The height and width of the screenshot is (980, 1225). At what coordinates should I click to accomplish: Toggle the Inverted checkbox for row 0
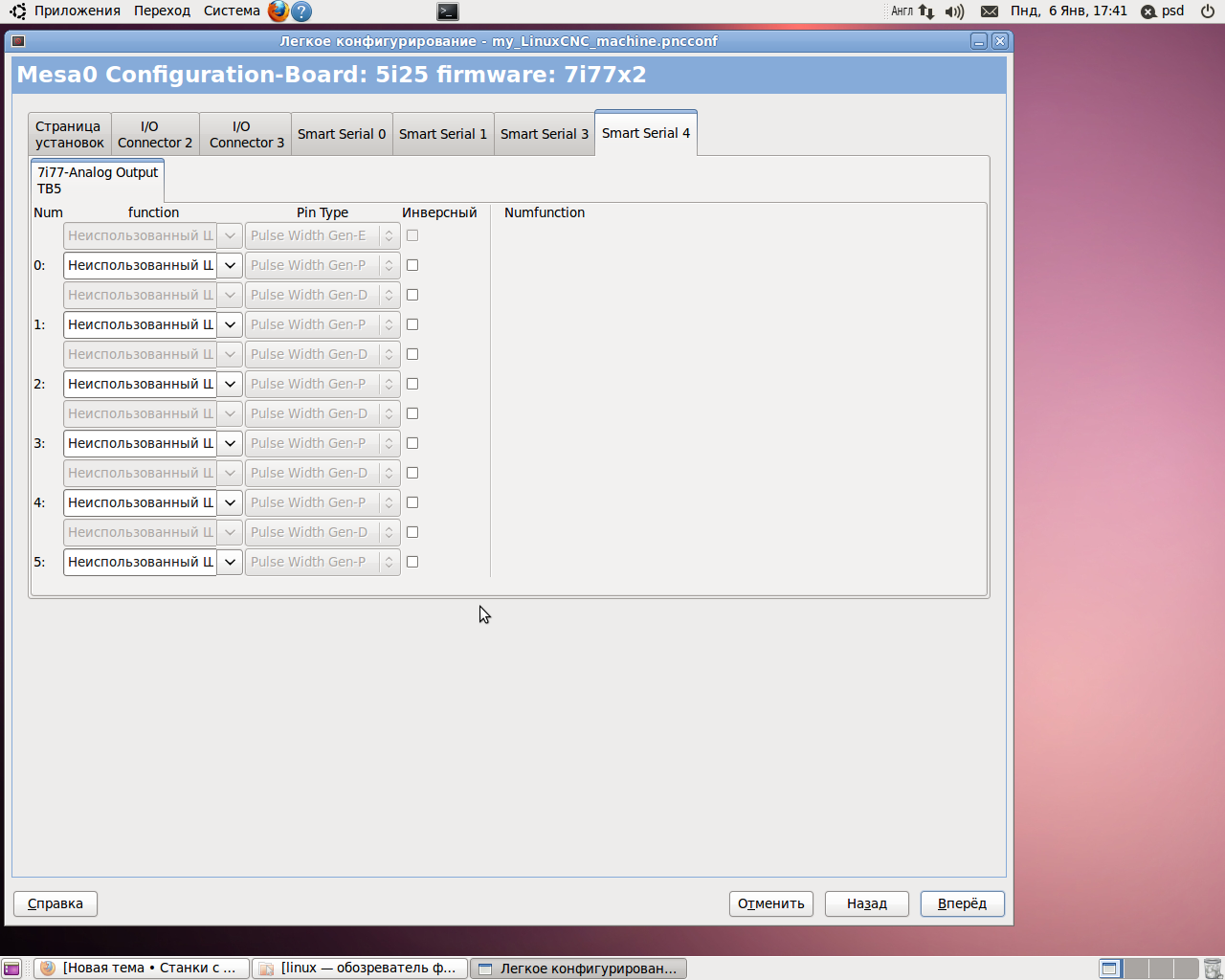pos(412,265)
